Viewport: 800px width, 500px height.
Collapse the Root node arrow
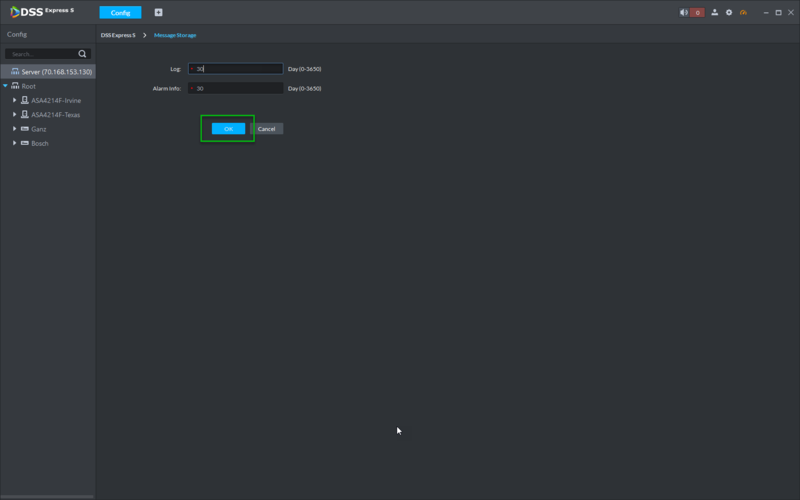pyautogui.click(x=5, y=86)
